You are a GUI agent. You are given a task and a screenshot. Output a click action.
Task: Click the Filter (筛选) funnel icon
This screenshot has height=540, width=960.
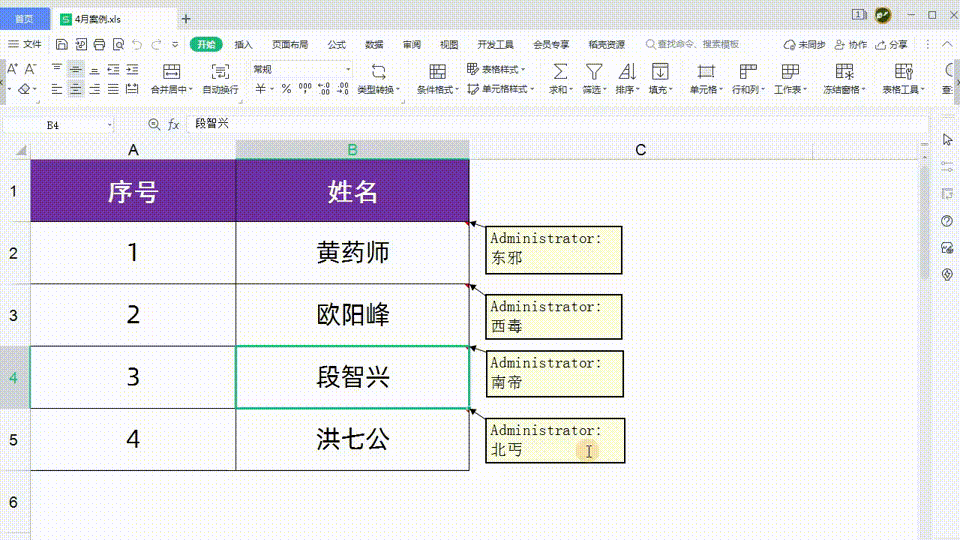pos(594,72)
